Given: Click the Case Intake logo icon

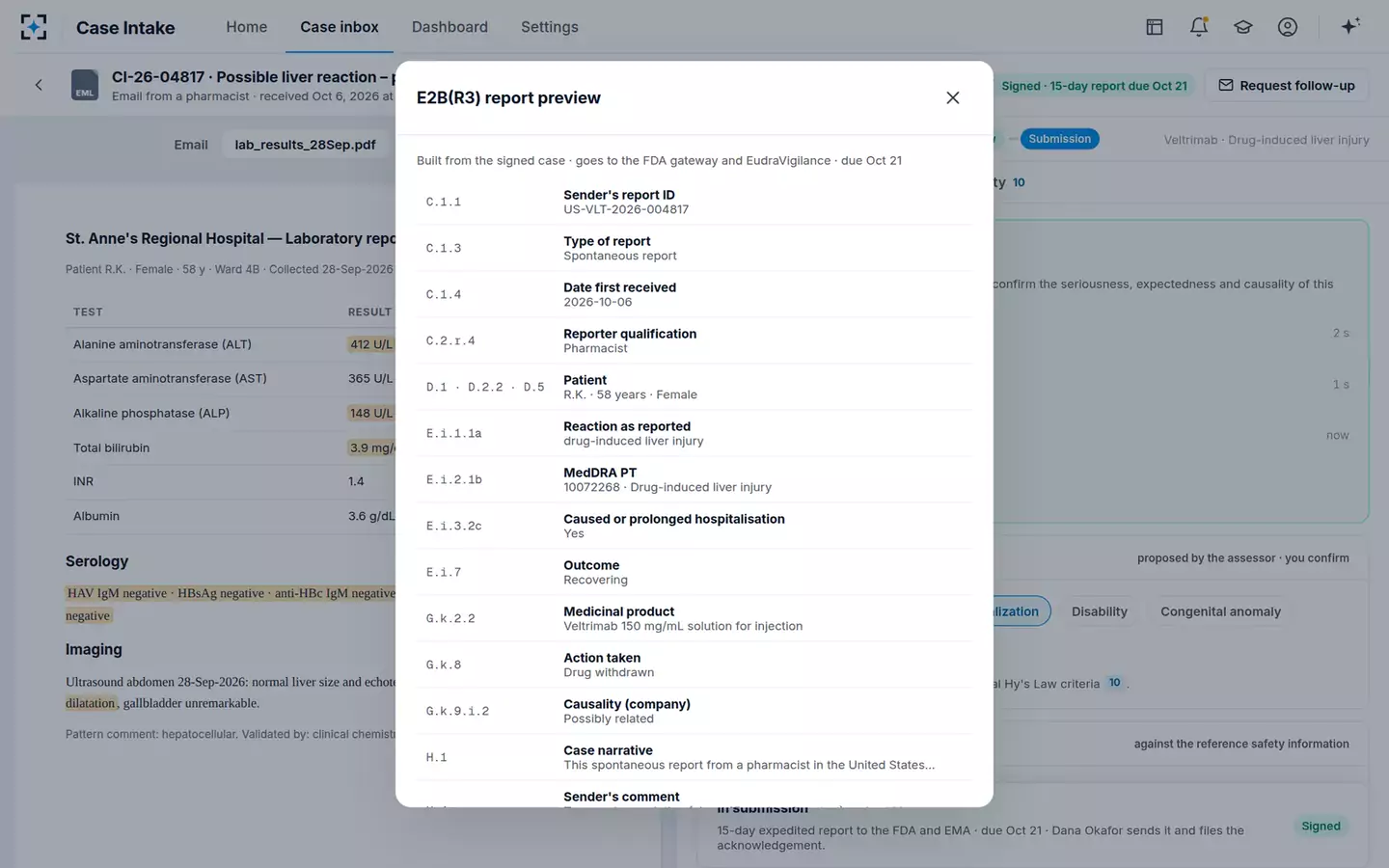Looking at the screenshot, I should tap(34, 27).
